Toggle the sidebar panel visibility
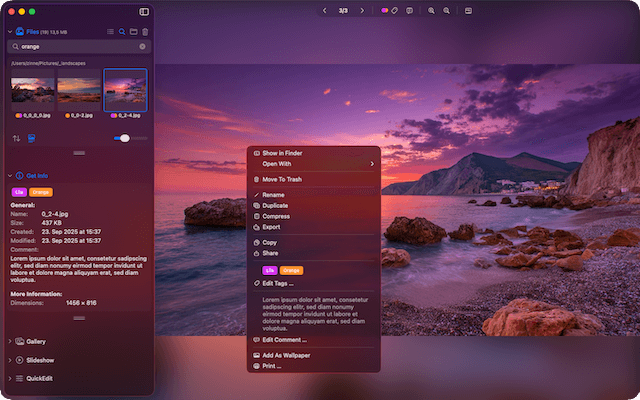The image size is (640, 400). [144, 11]
